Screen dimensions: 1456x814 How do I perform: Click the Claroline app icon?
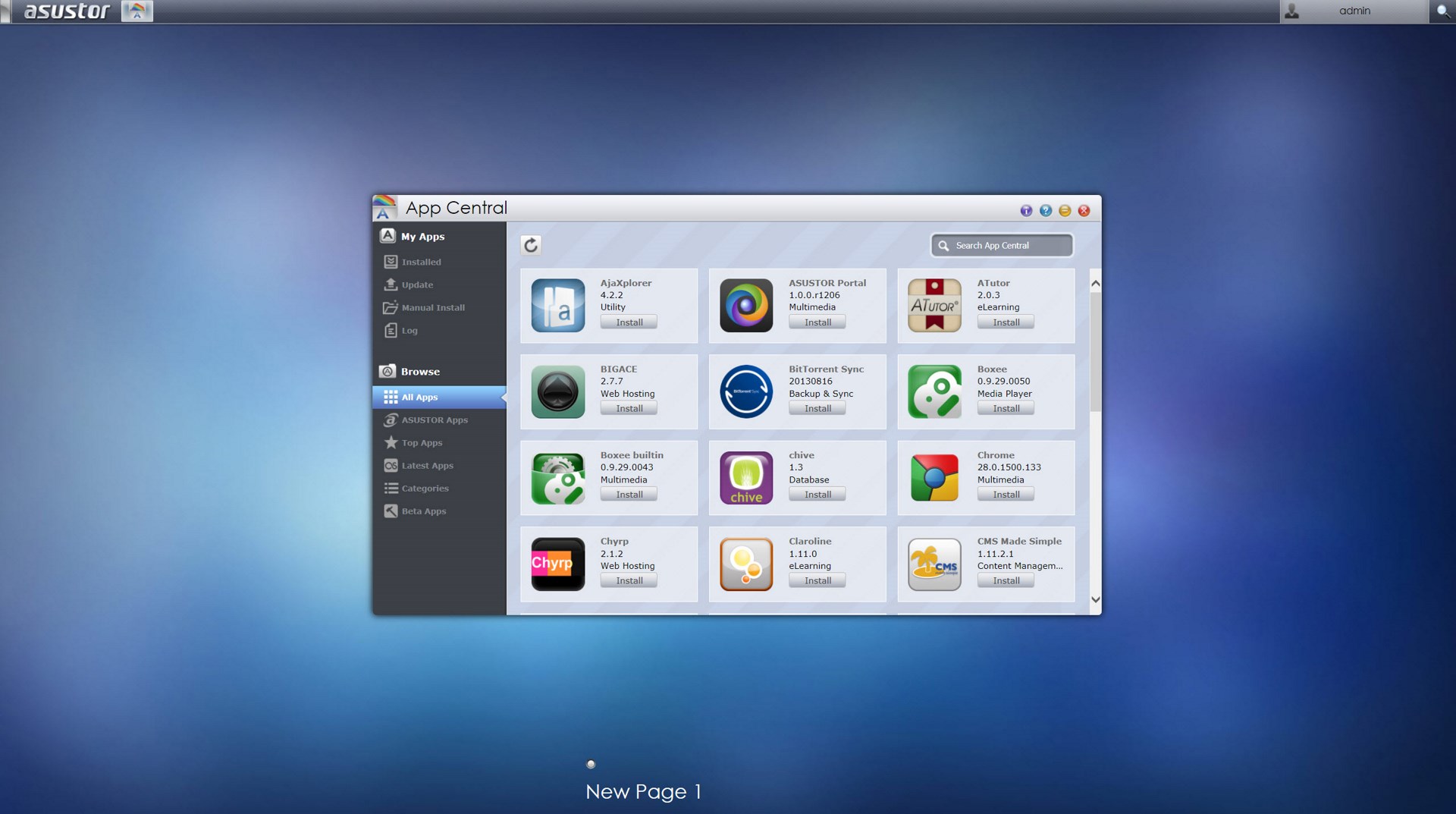pos(745,564)
